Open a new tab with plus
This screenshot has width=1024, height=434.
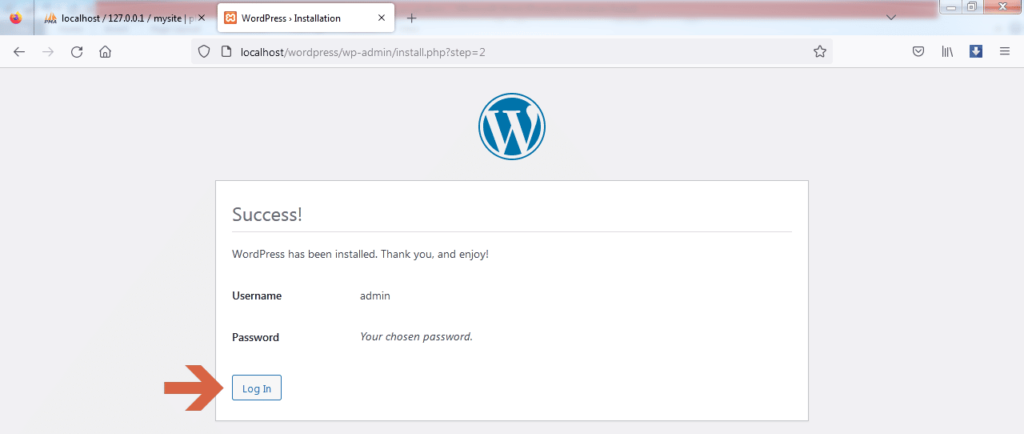click(411, 18)
